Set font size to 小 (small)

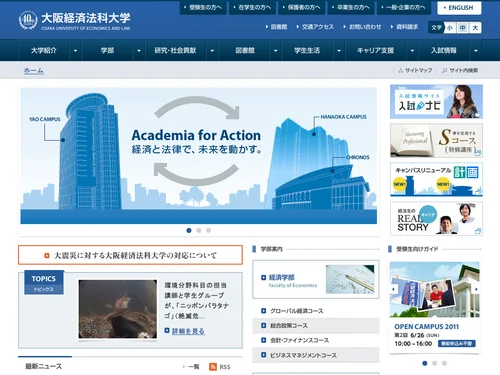(450, 28)
